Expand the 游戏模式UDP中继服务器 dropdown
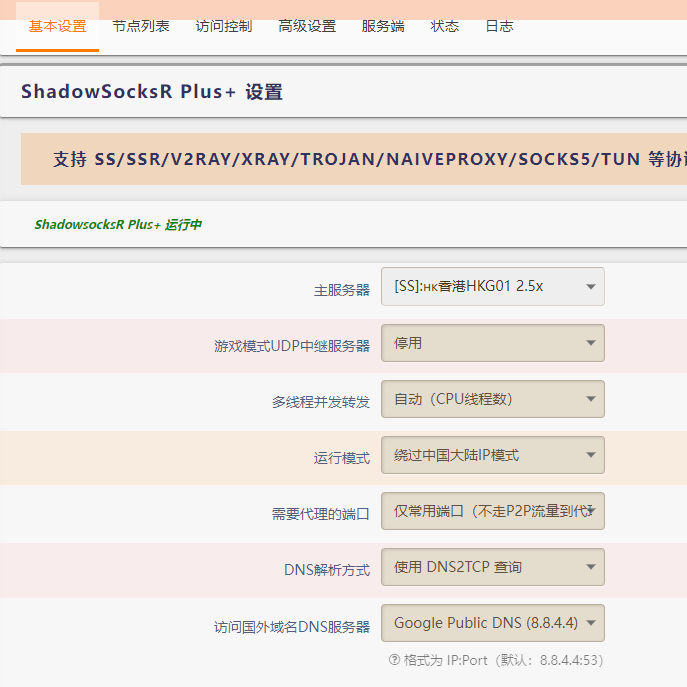 (x=493, y=343)
